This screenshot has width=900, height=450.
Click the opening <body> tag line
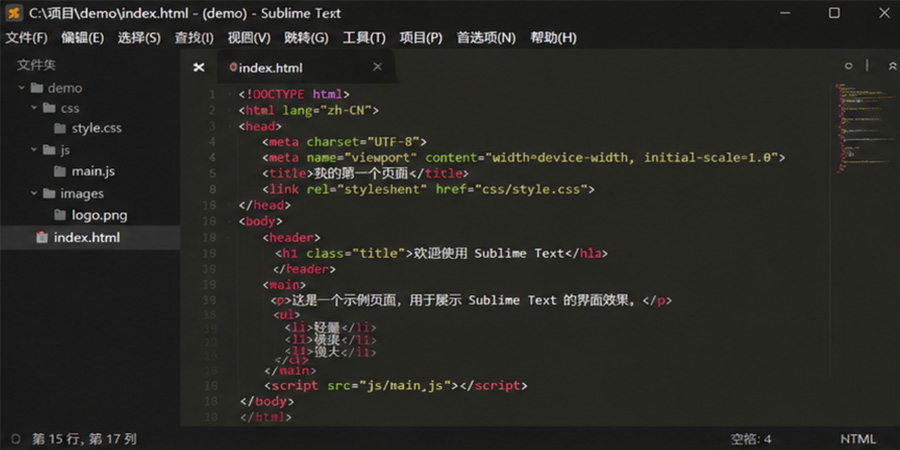(x=261, y=221)
